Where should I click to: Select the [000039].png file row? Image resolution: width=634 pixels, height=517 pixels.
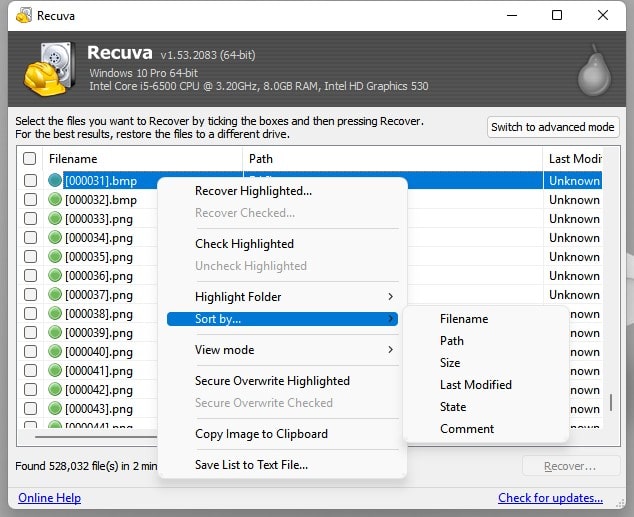tap(99, 333)
